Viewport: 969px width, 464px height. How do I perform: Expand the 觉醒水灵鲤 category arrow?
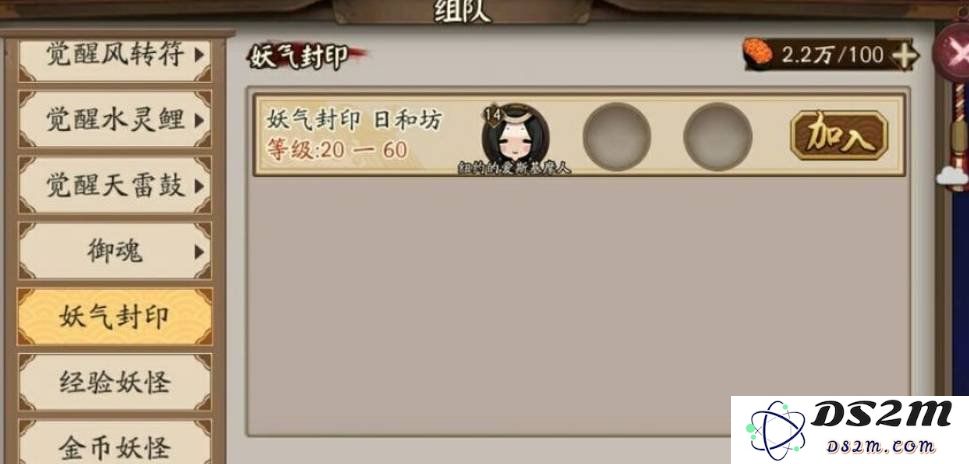point(199,120)
